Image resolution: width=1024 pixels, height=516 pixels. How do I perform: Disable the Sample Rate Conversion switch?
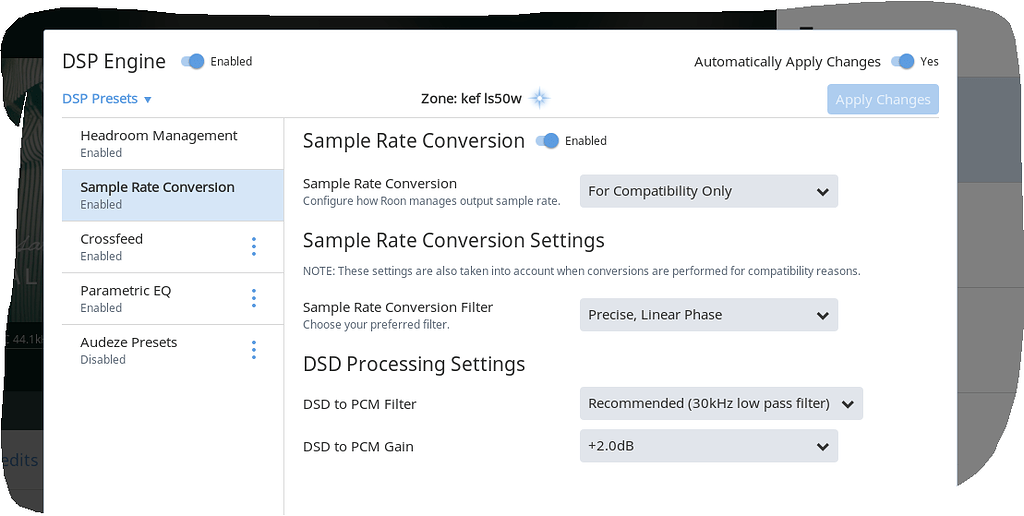pyautogui.click(x=547, y=141)
